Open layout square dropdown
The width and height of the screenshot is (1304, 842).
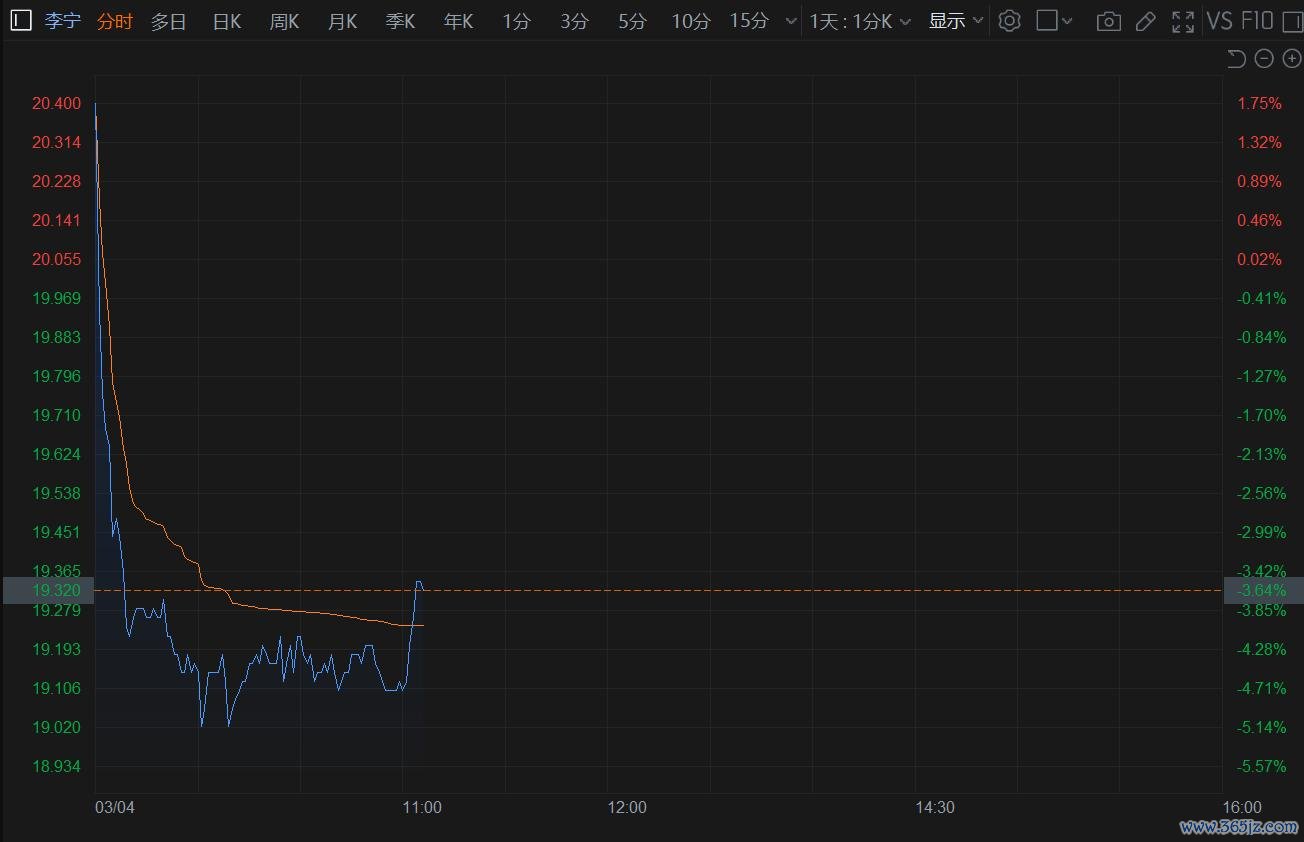click(1054, 20)
